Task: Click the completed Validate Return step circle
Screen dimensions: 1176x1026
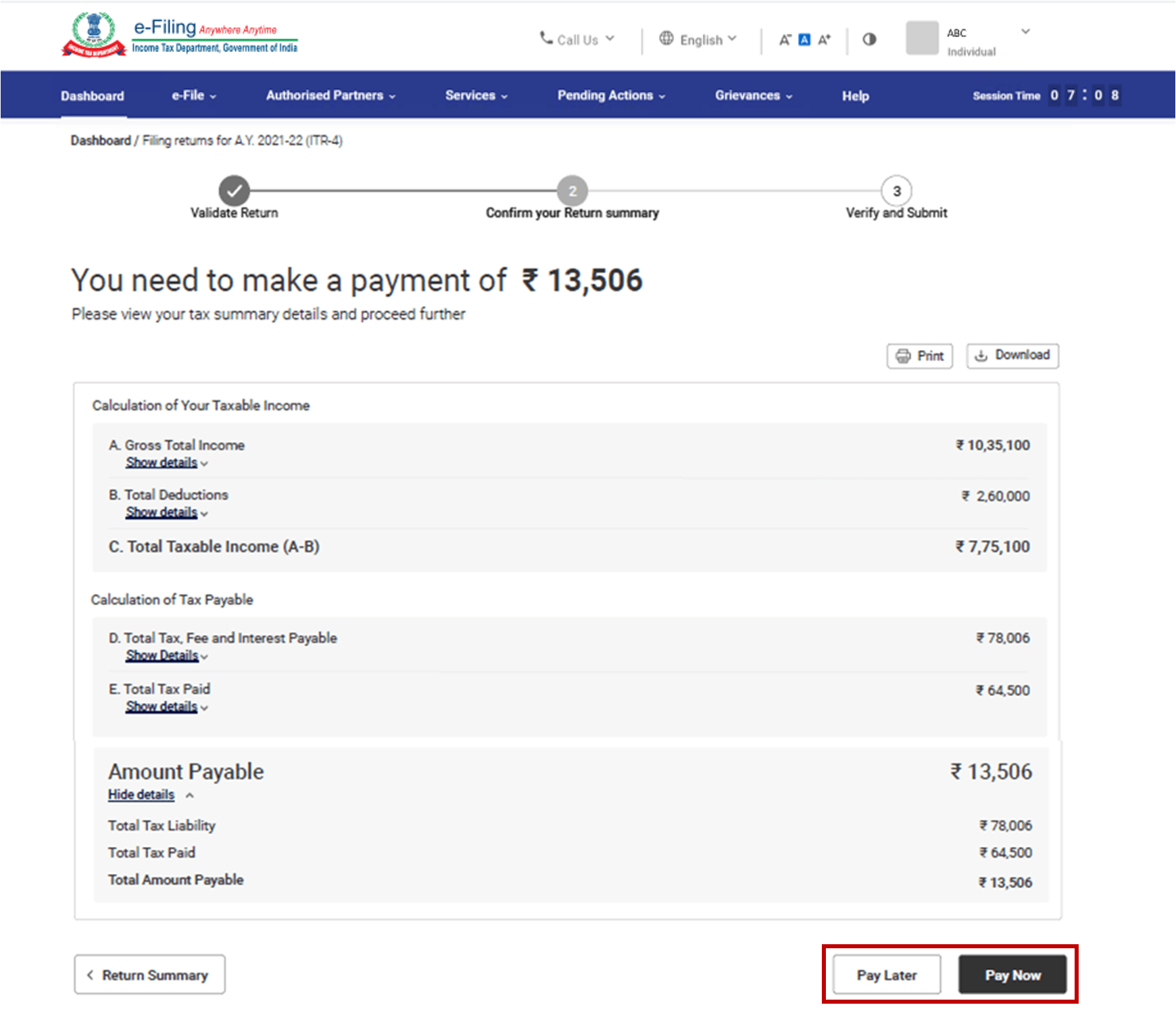Action: point(234,191)
